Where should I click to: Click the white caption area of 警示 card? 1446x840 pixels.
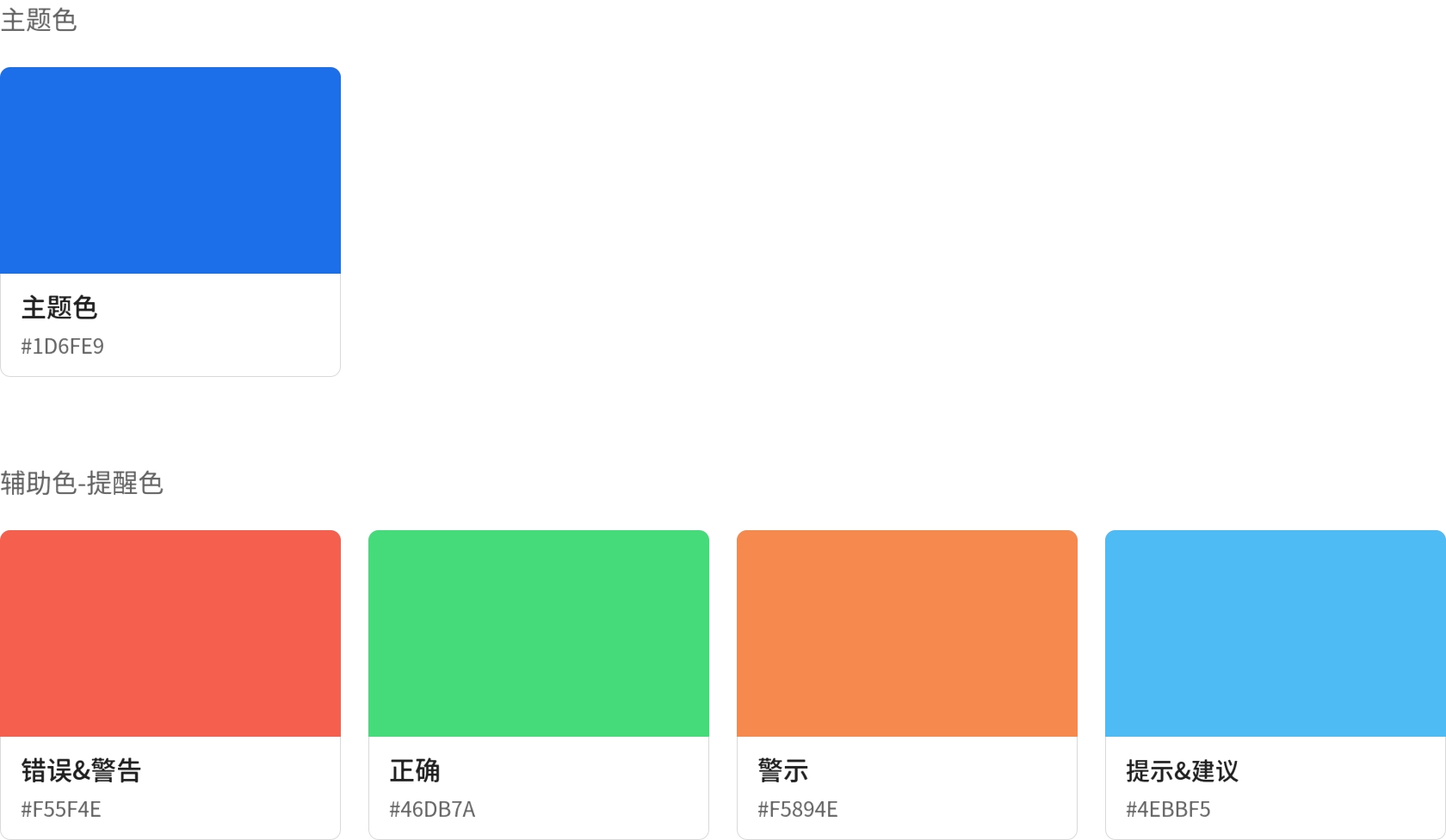907,787
